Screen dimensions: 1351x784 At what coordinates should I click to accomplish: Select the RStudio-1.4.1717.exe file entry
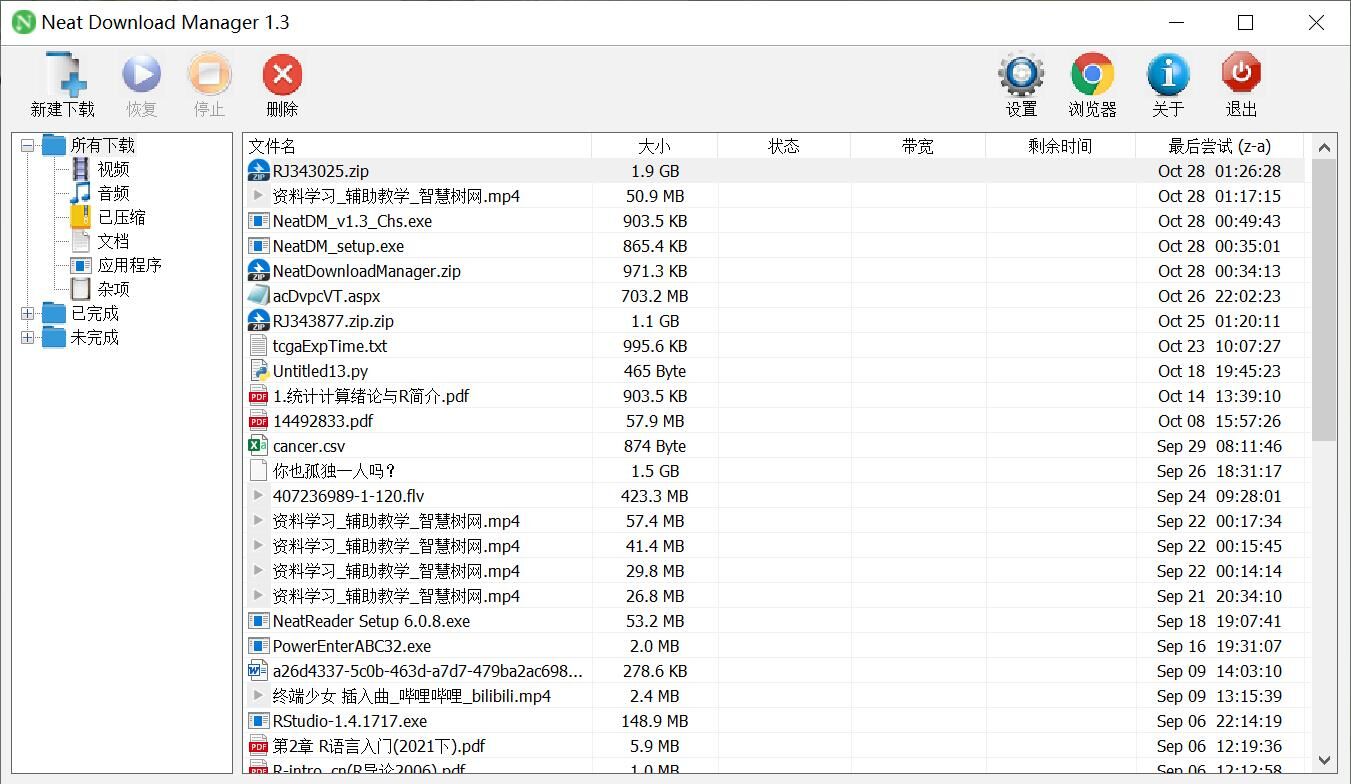point(349,721)
